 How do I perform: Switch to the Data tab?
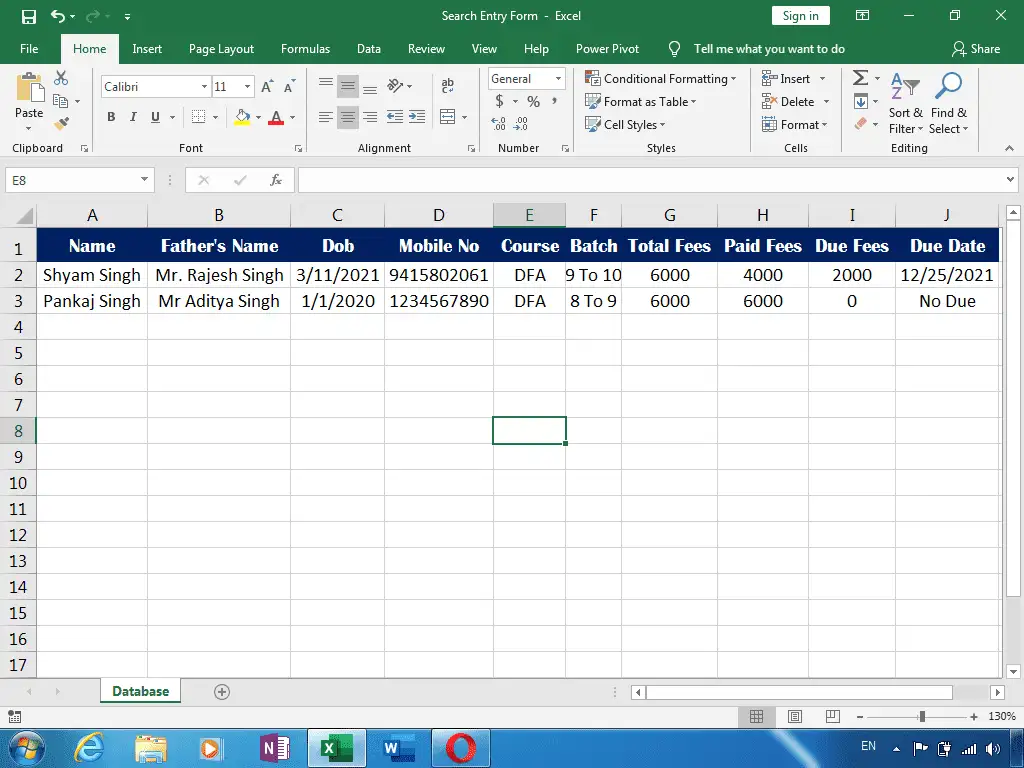click(369, 49)
